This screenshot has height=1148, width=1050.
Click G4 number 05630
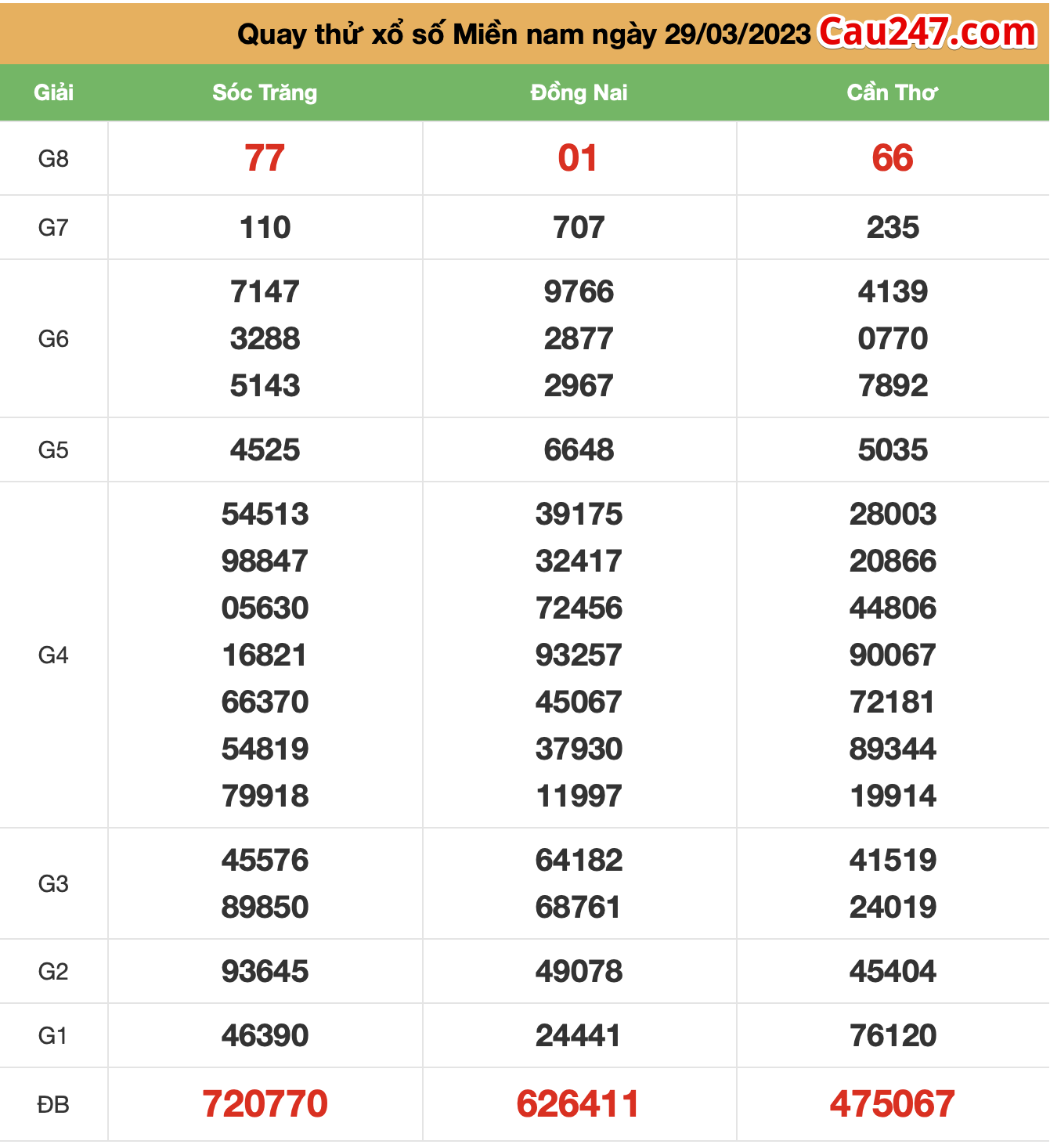pos(265,608)
